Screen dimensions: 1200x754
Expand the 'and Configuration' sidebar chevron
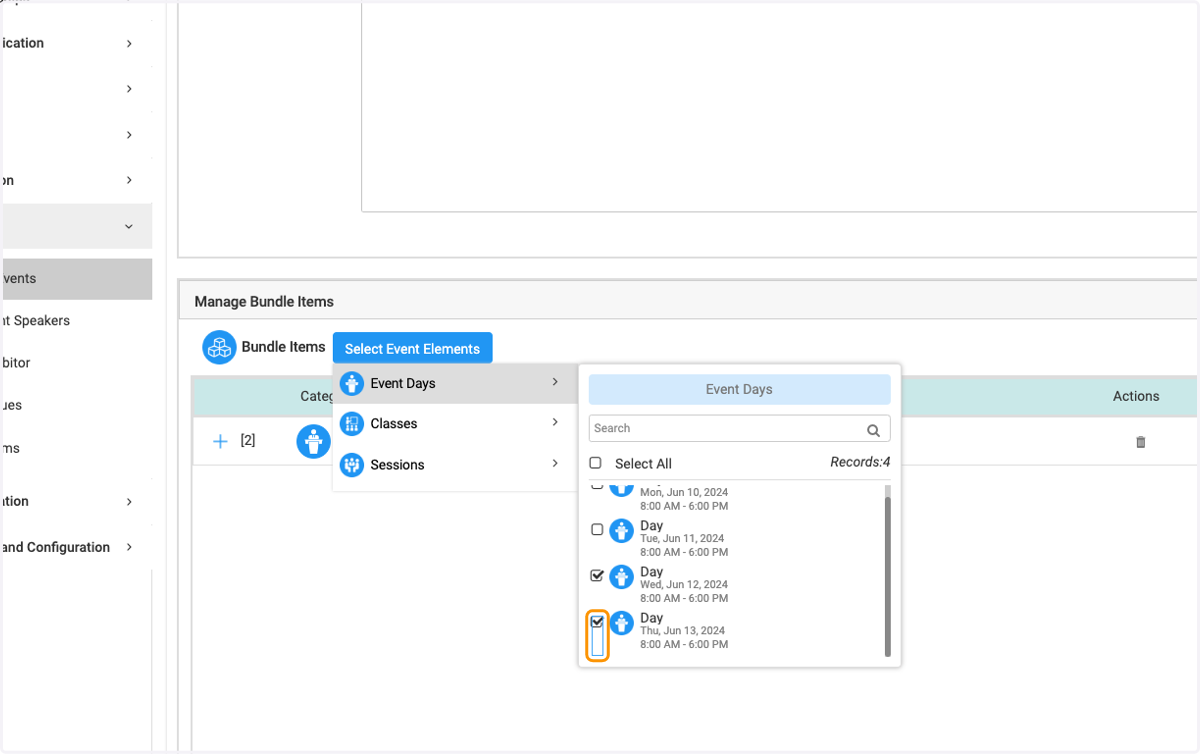tap(129, 547)
